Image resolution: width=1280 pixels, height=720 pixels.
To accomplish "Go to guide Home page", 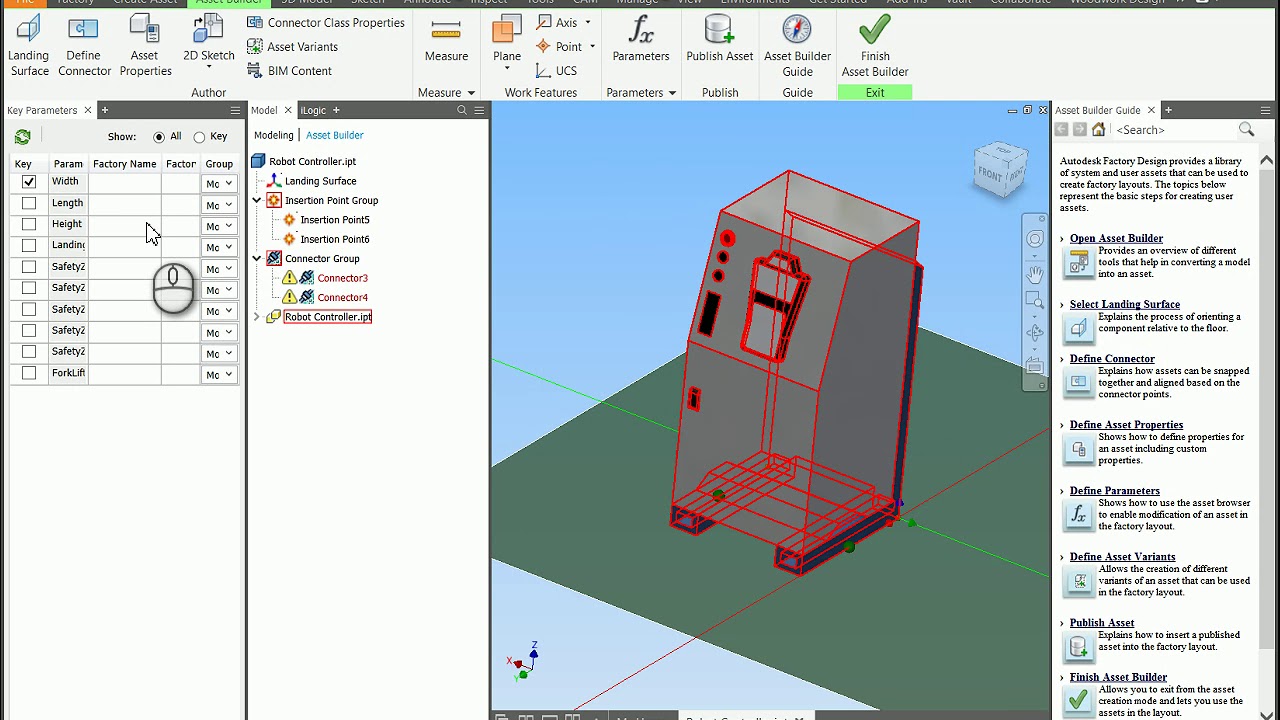I will [1098, 129].
